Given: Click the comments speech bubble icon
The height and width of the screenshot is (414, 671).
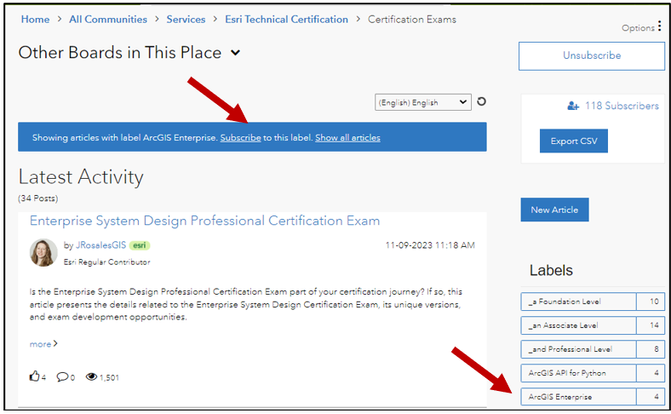Looking at the screenshot, I should 61,377.
